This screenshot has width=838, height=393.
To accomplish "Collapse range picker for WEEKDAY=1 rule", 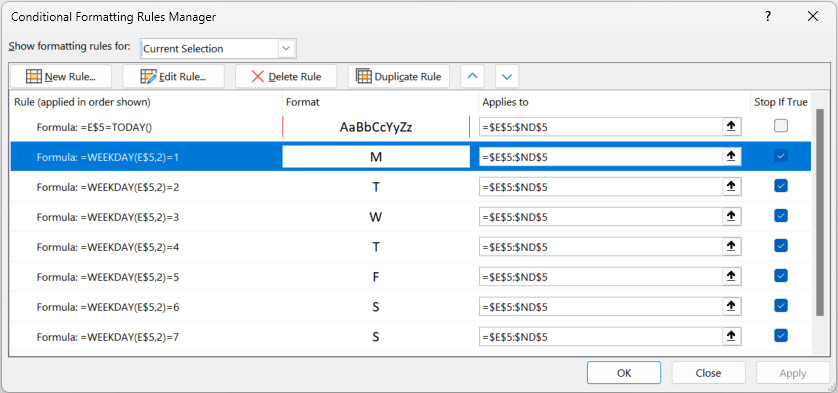I will pyautogui.click(x=732, y=157).
